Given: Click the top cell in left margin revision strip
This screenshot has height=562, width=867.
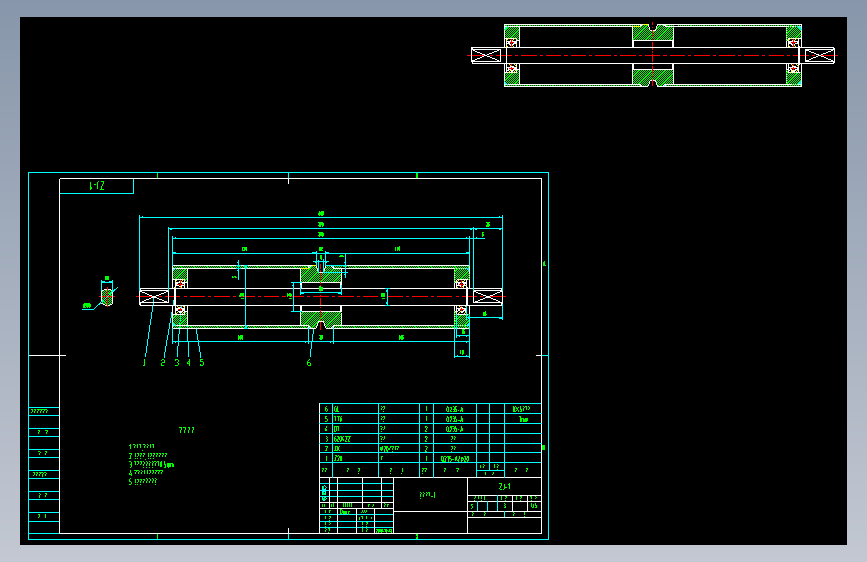Looking at the screenshot, I should pyautogui.click(x=43, y=411).
